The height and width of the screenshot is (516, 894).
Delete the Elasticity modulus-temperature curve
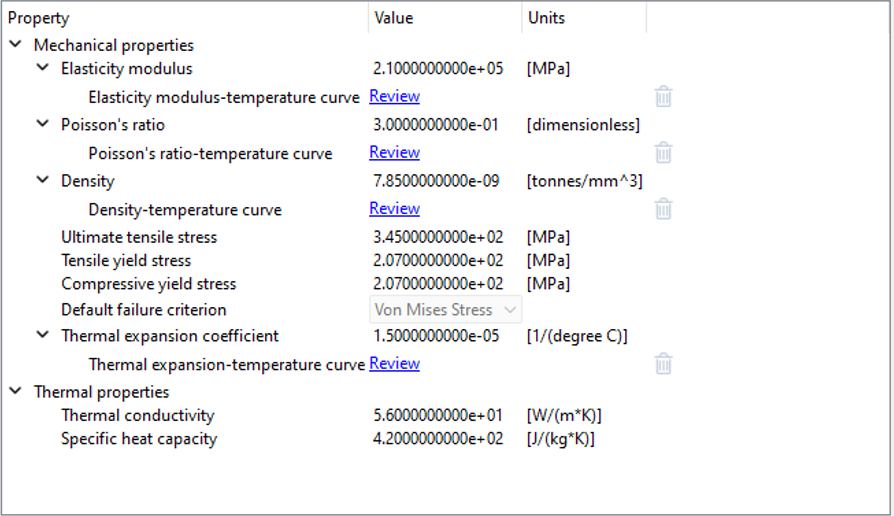coord(663,97)
